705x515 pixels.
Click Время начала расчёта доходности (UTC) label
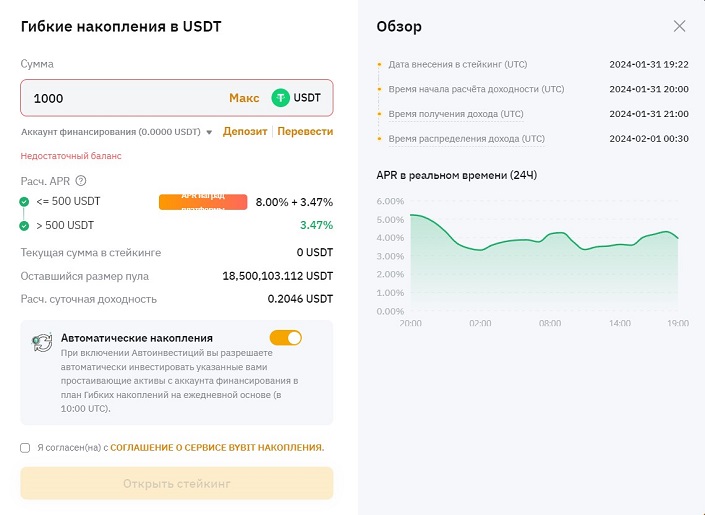tap(476, 89)
